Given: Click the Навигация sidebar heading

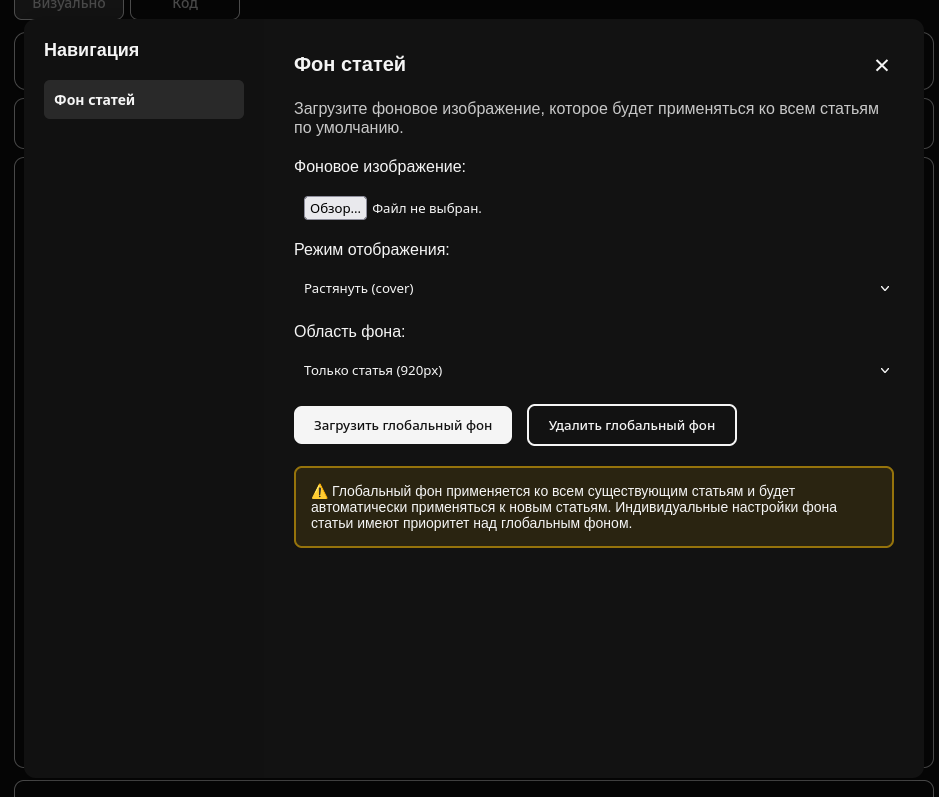Looking at the screenshot, I should pyautogui.click(x=91, y=50).
